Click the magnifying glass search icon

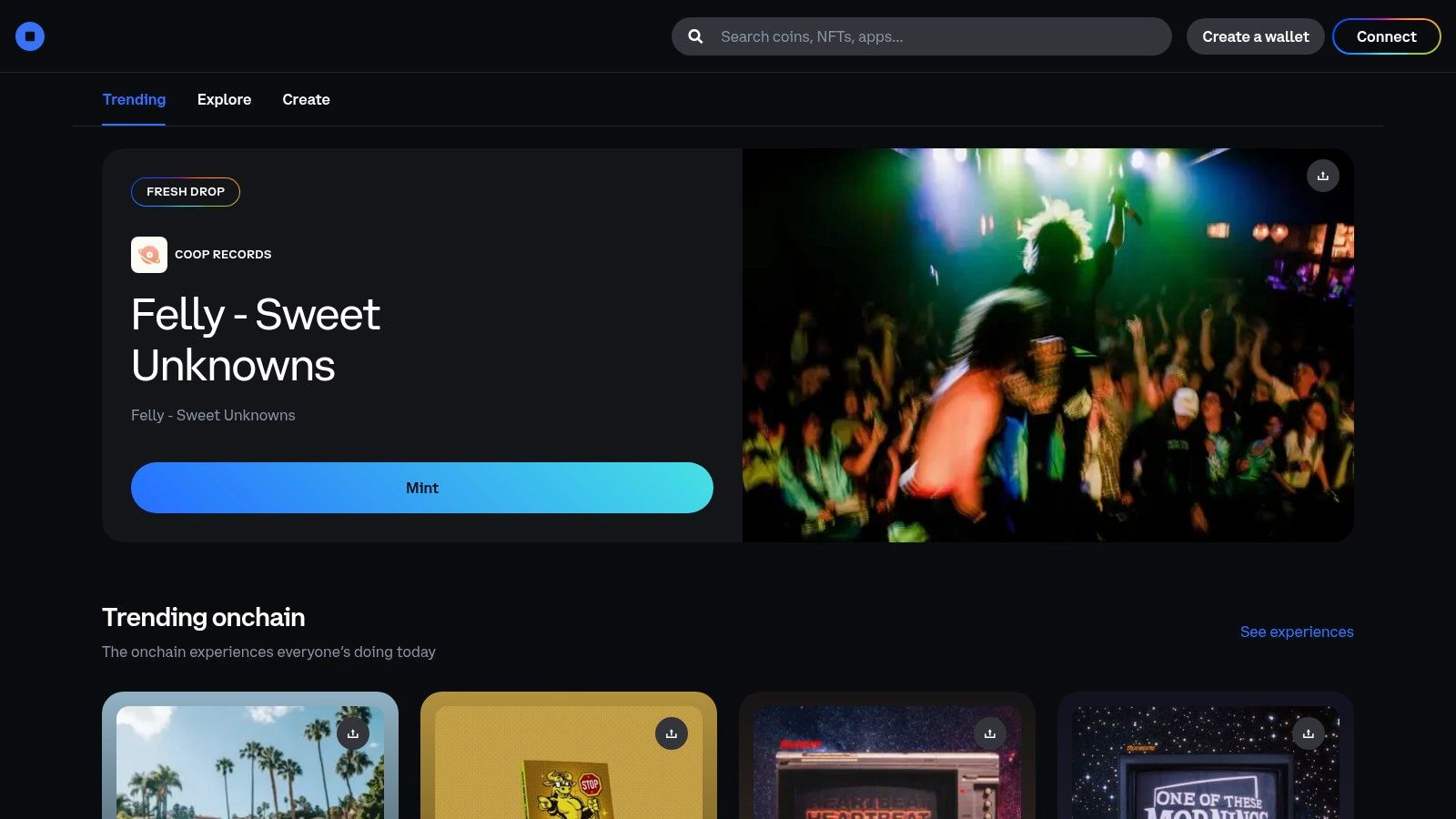coord(695,36)
